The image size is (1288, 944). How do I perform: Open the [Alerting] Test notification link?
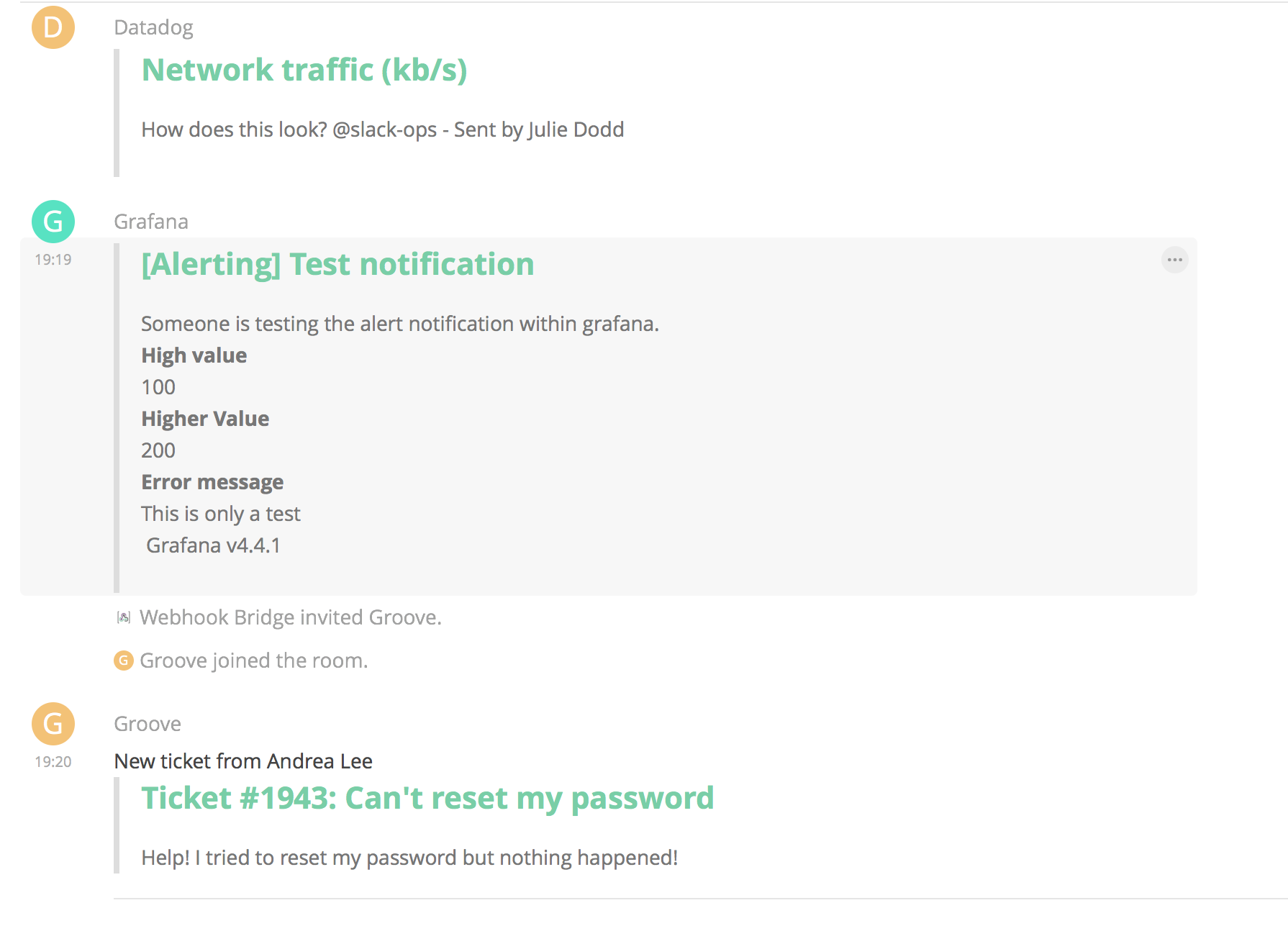click(337, 264)
